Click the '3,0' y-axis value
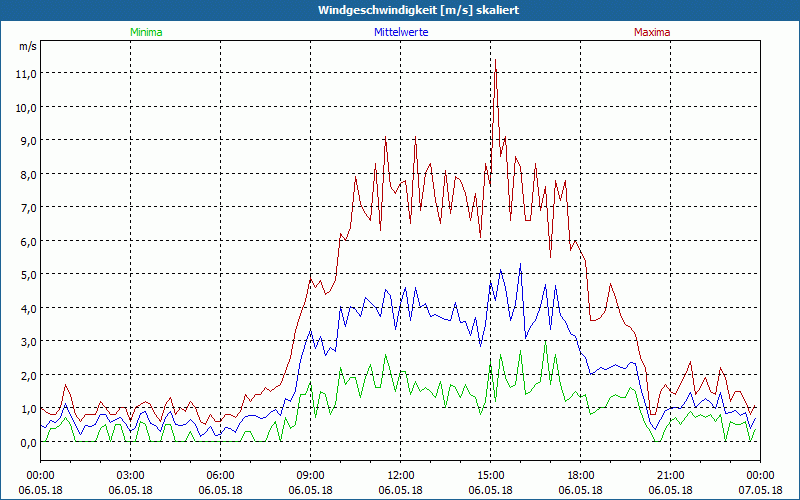Screen dimensions: 800x500 (29, 341)
